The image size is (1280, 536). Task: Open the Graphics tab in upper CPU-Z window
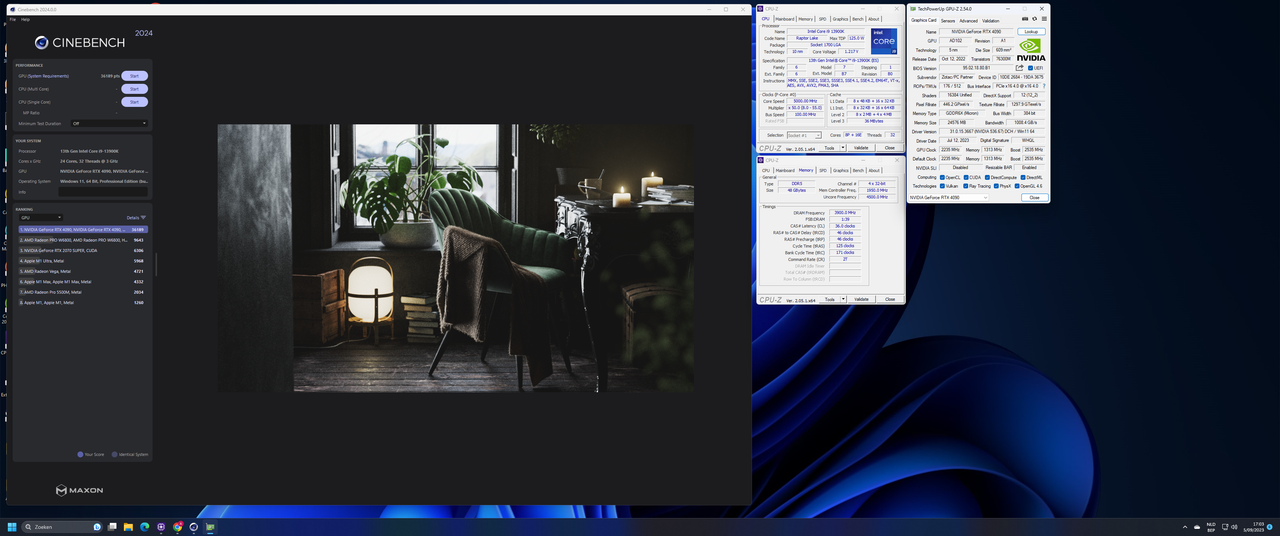pyautogui.click(x=840, y=18)
